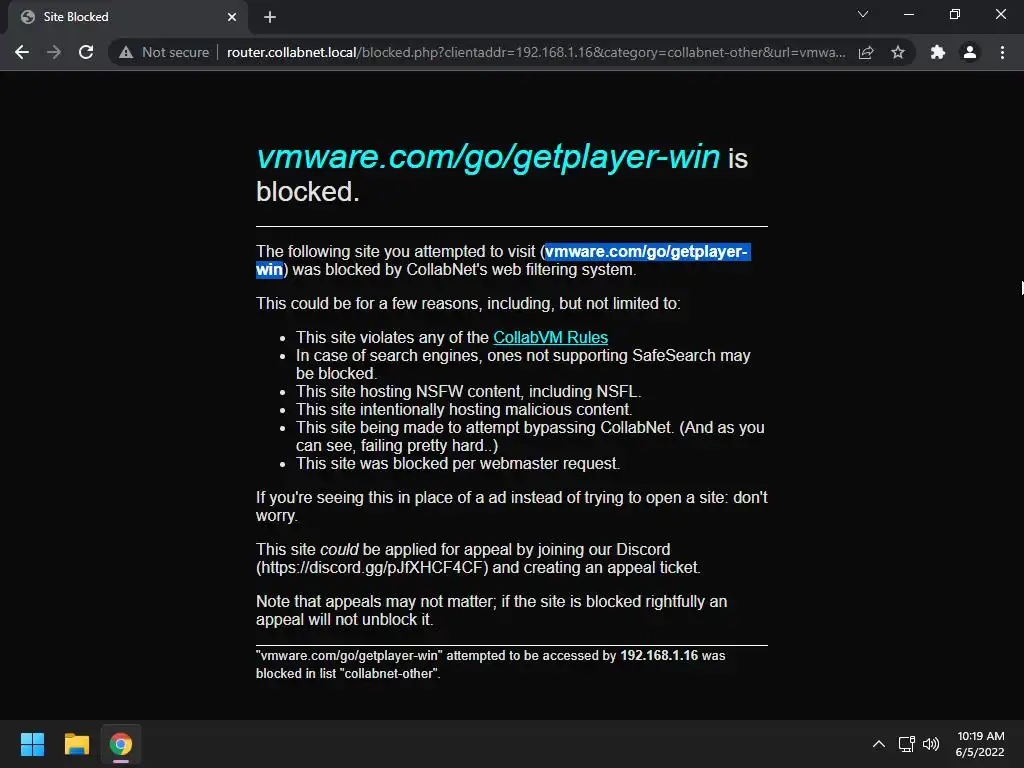This screenshot has width=1024, height=768.
Task: Open the Chrome profile avatar
Action: point(970,52)
